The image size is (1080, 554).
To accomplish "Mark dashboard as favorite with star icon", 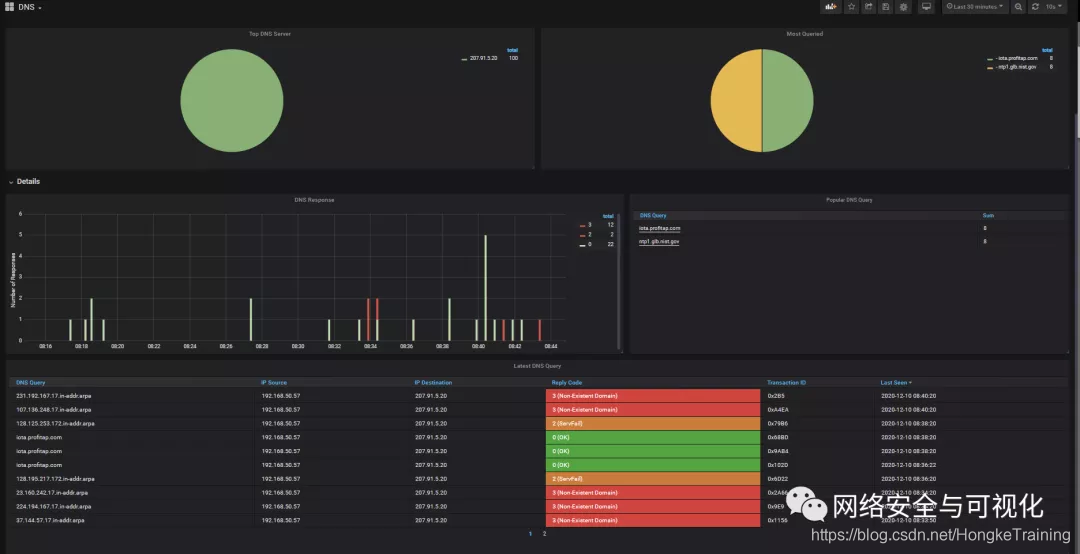I will tap(851, 7).
